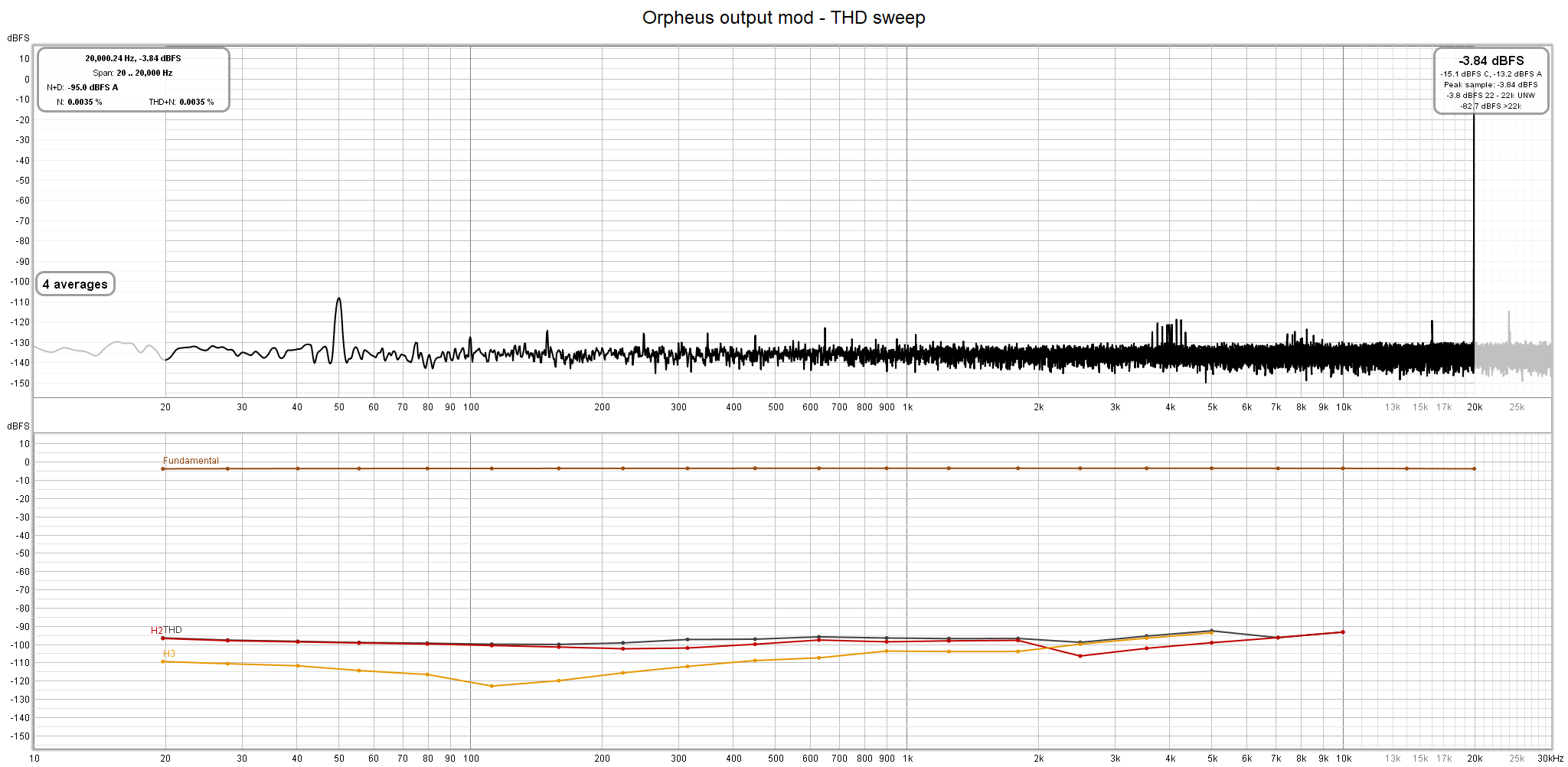The height and width of the screenshot is (767, 1568).
Task: Click the 'dBFS' axis label of the upper chart
Action: pos(18,38)
